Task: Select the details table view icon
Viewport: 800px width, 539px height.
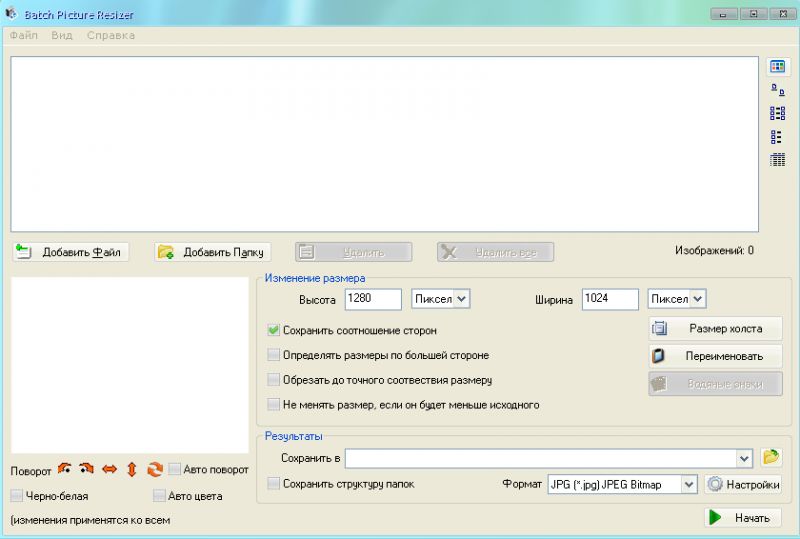Action: point(777,160)
